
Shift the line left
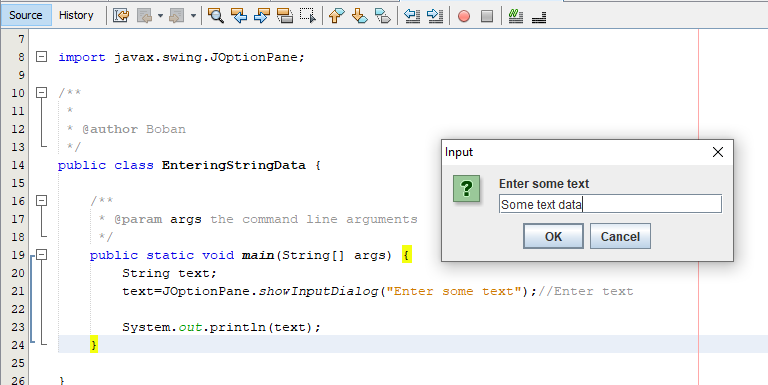click(412, 16)
